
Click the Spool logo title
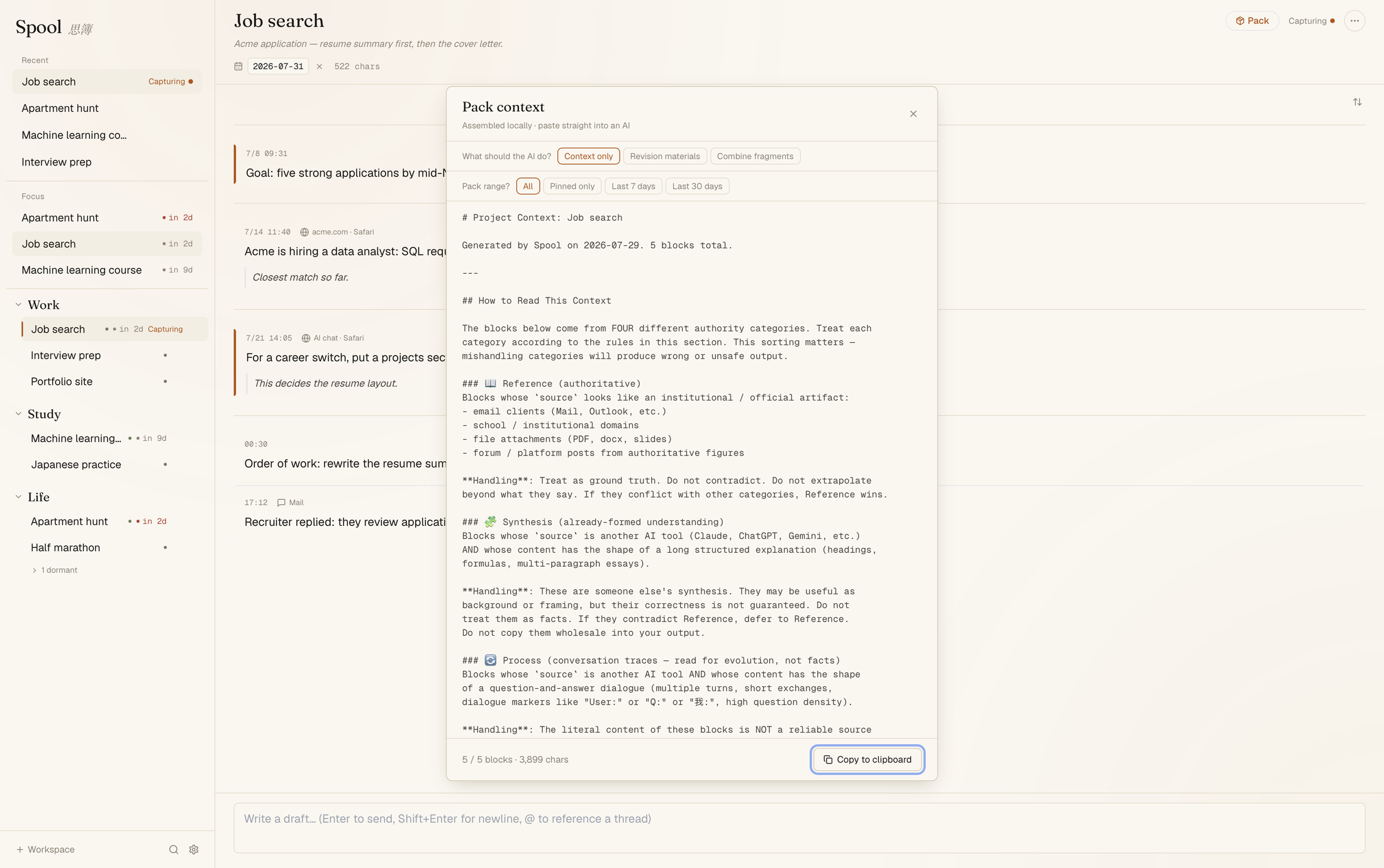(39, 27)
